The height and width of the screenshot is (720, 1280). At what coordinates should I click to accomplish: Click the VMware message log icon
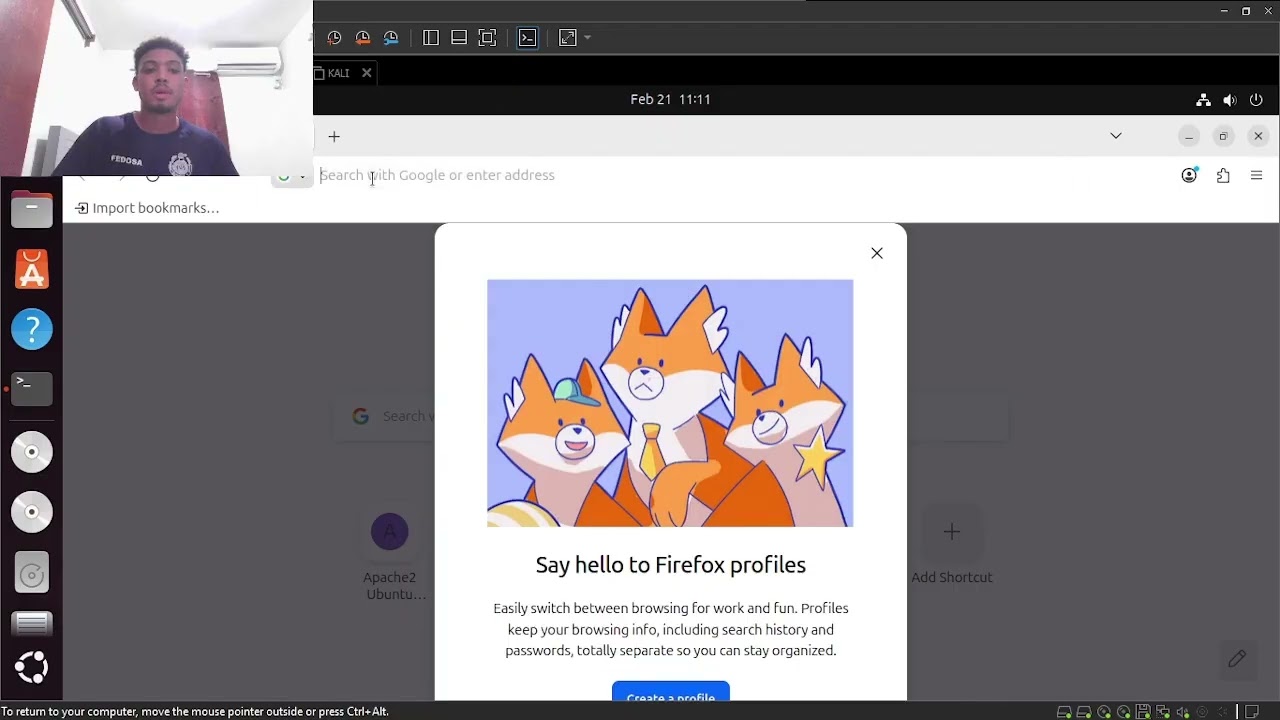coord(1252,712)
